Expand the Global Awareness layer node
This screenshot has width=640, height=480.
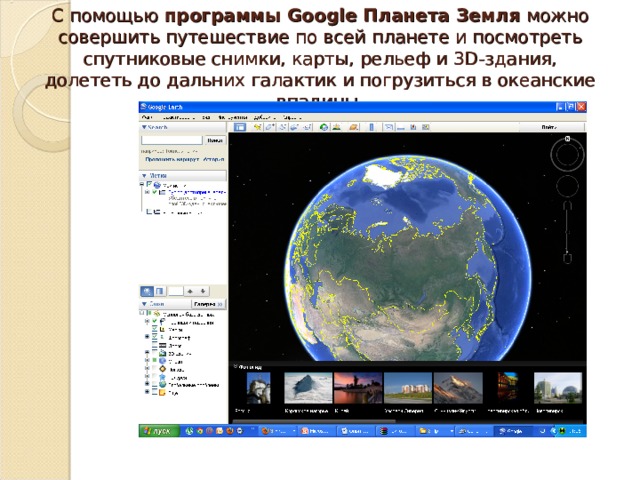tap(147, 384)
